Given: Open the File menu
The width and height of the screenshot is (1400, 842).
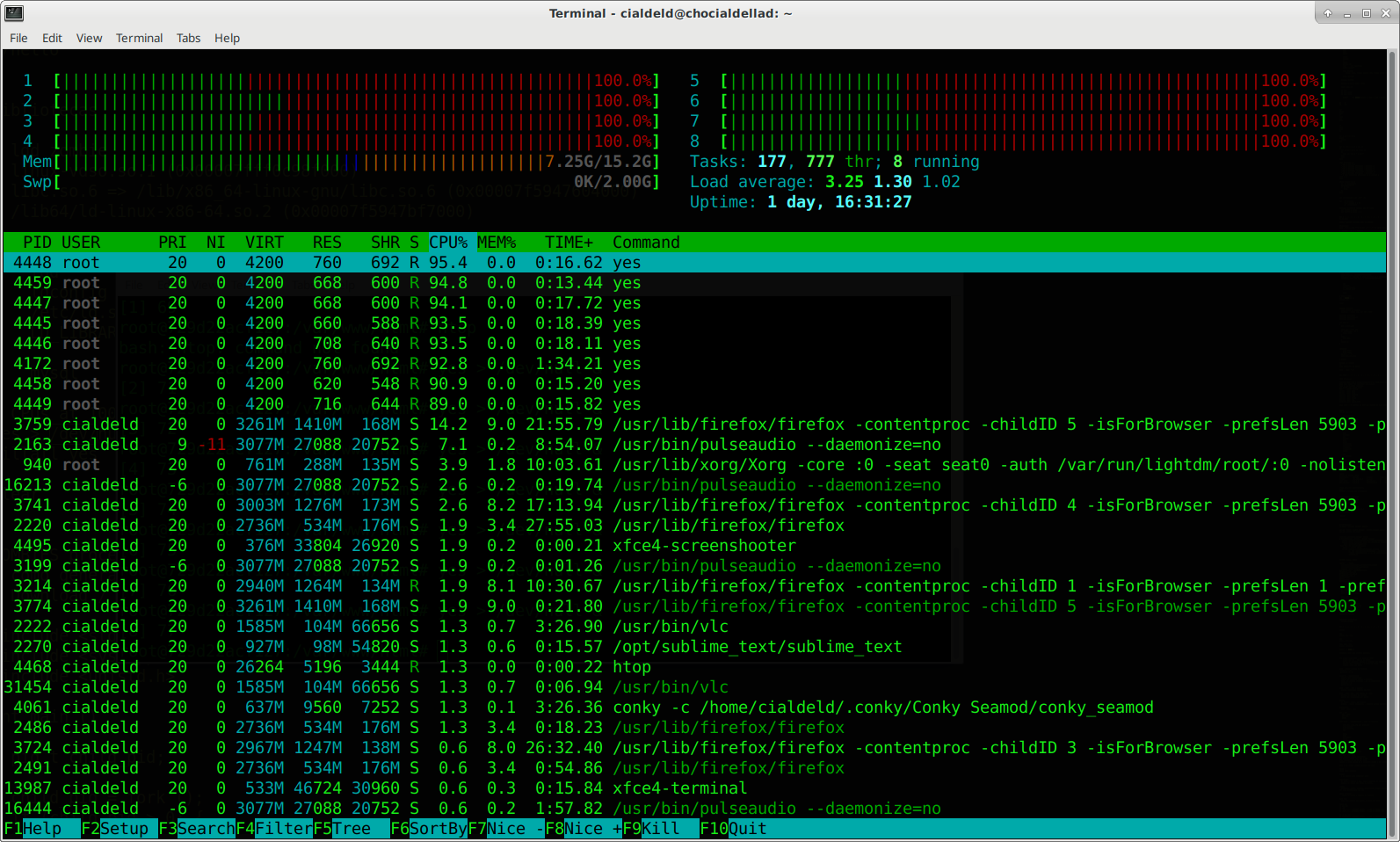Looking at the screenshot, I should [x=18, y=38].
